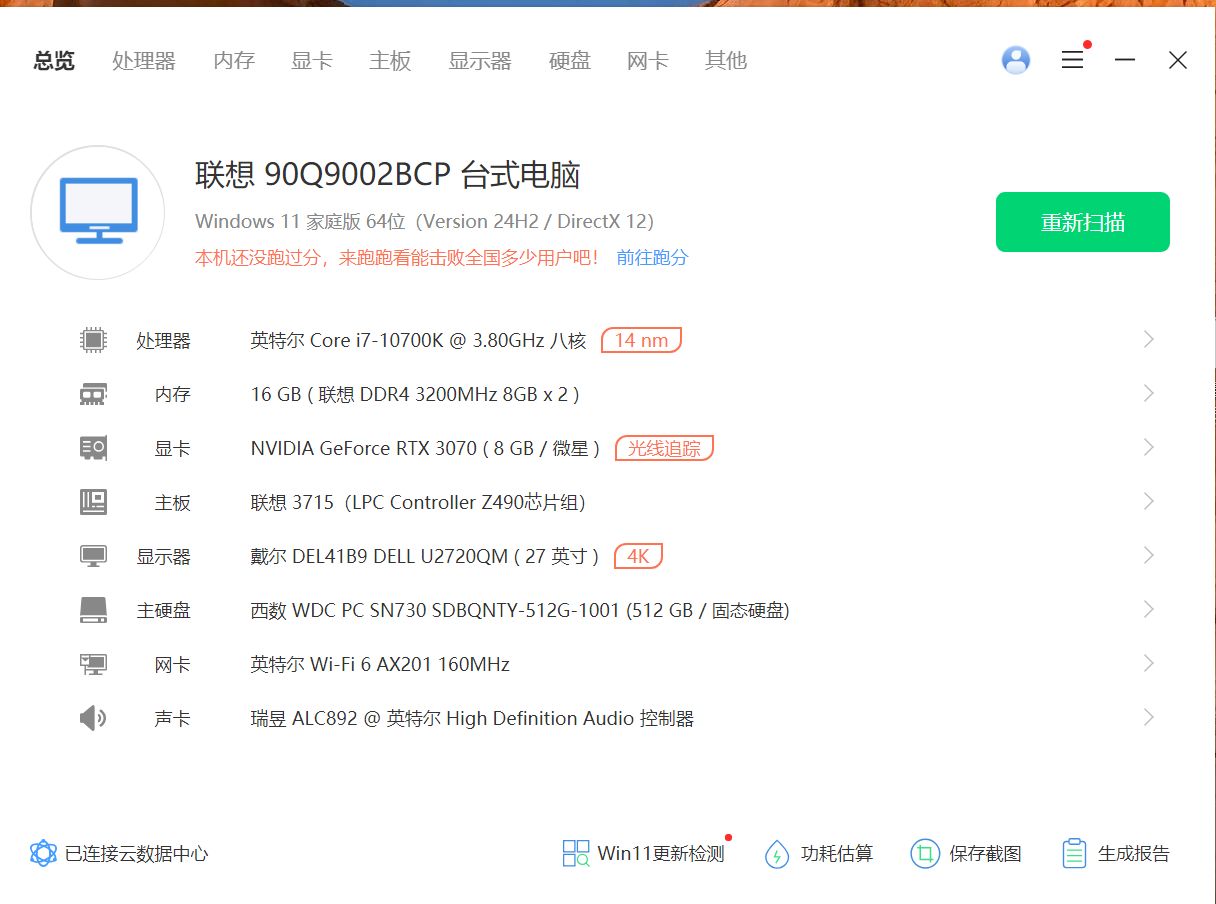Expand the 主硬盘 row chevron

[1149, 610]
